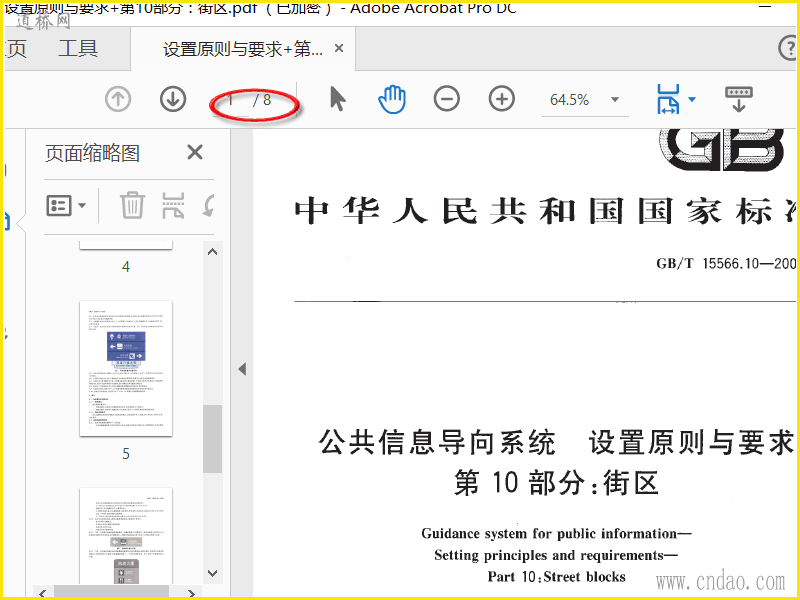The width and height of the screenshot is (800, 600).
Task: Click the scrolling mode keyboard icon
Action: click(x=738, y=99)
